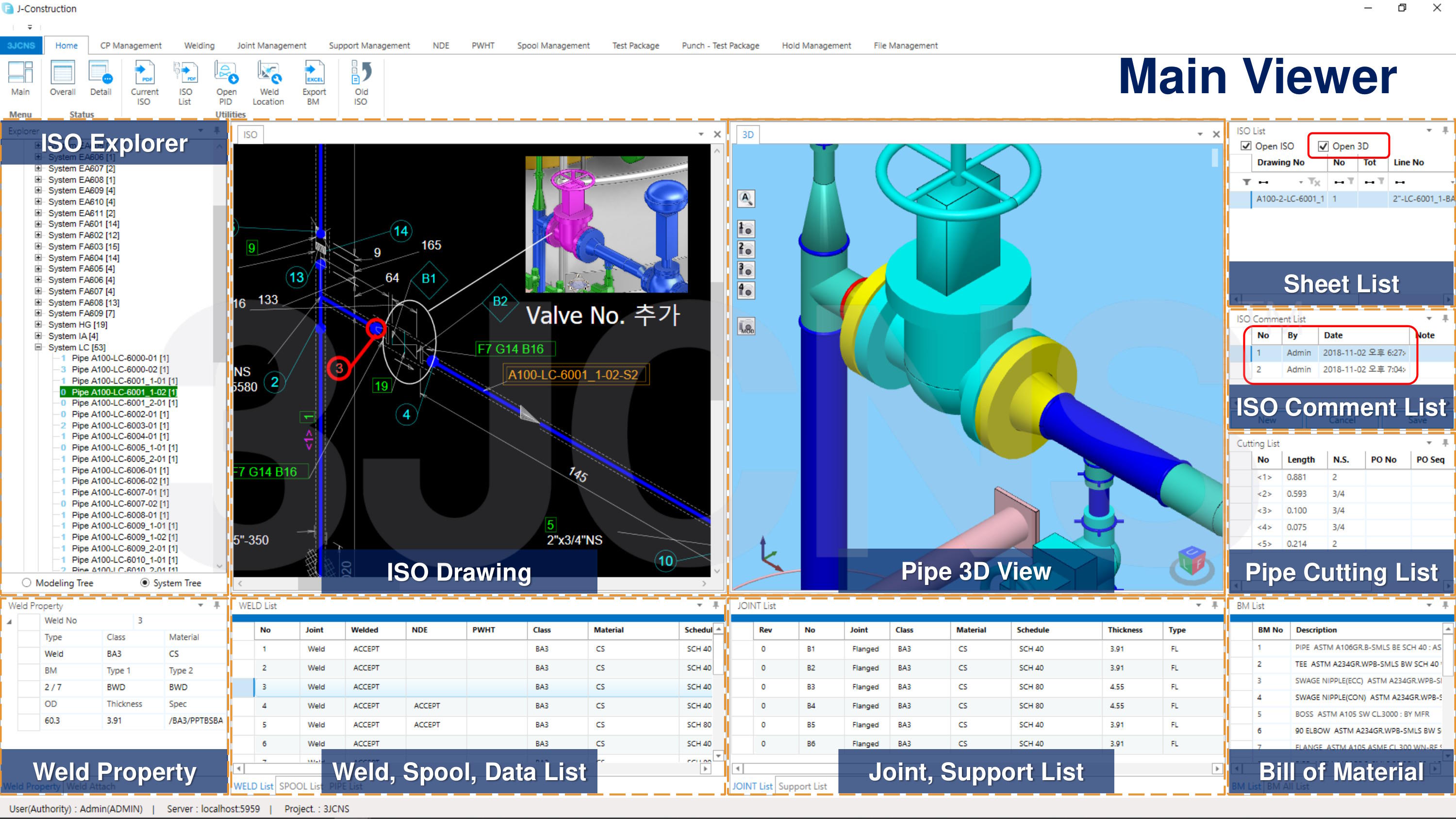
Task: Open the Home ribbon tab
Action: tap(66, 45)
